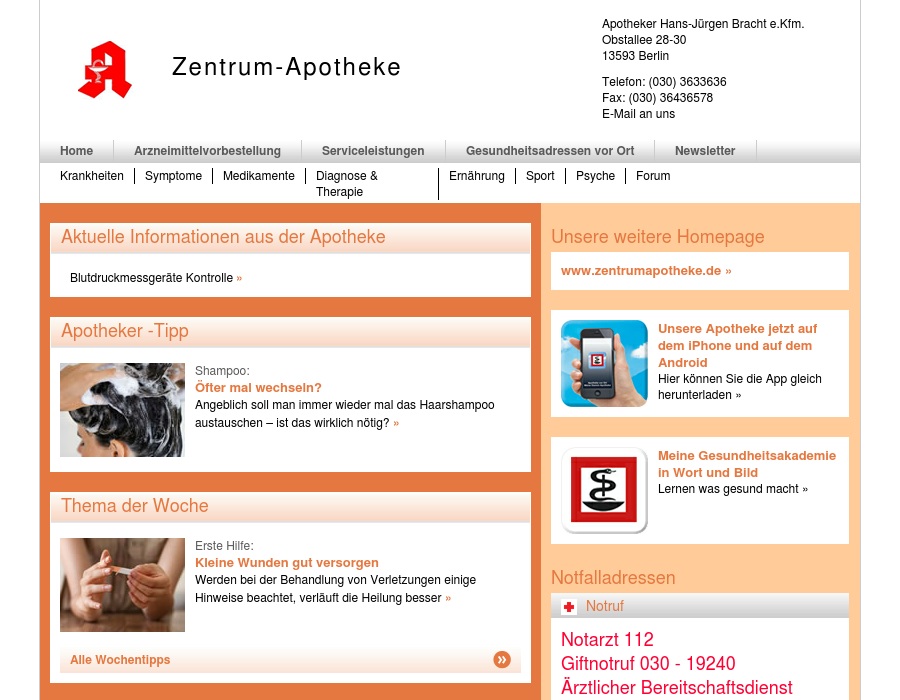The width and height of the screenshot is (900, 700).
Task: Click the orange arrow icon beside Alle Wochentipps
Action: click(502, 659)
